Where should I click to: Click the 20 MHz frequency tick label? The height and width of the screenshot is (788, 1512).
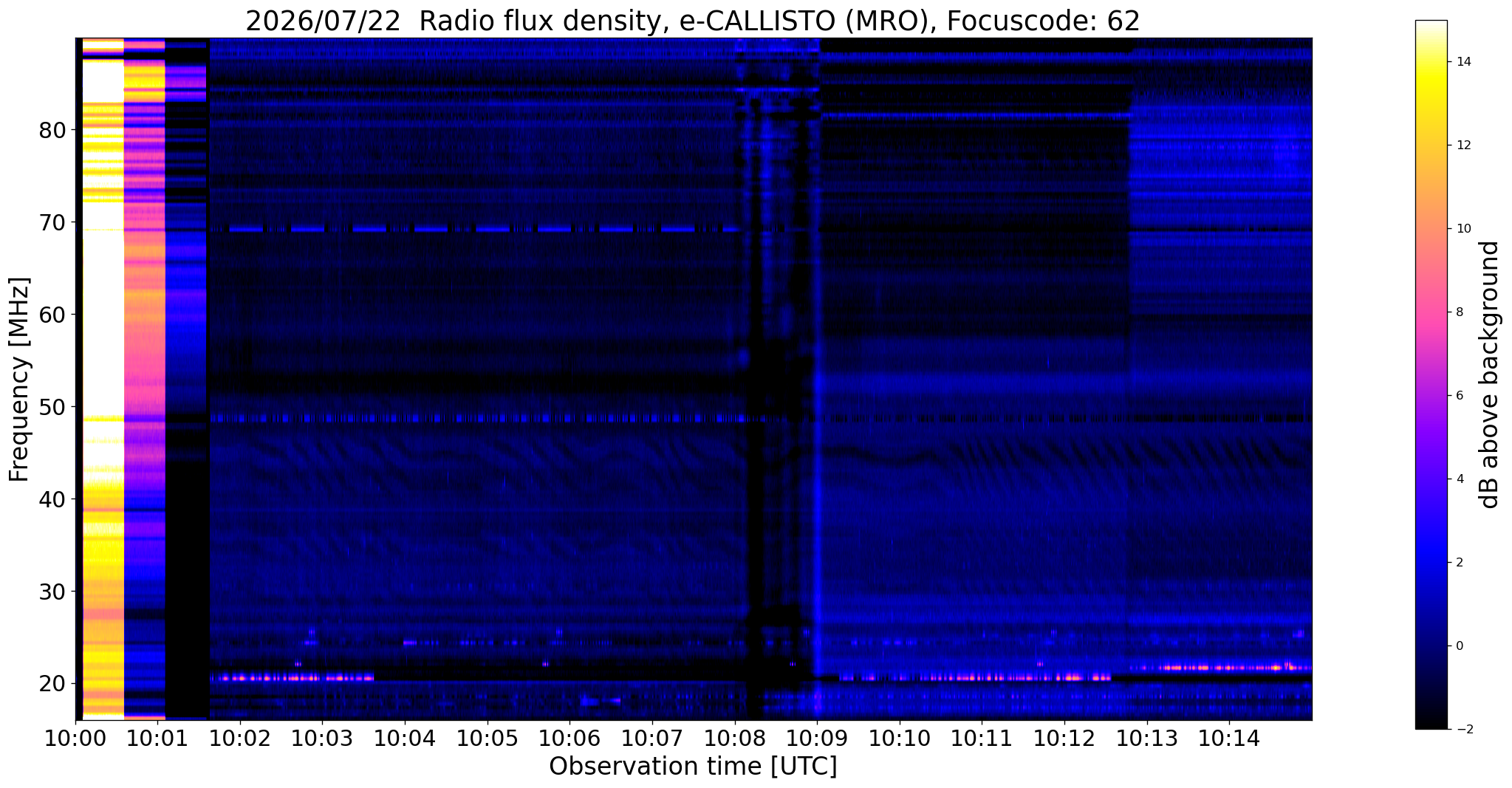pos(52,684)
